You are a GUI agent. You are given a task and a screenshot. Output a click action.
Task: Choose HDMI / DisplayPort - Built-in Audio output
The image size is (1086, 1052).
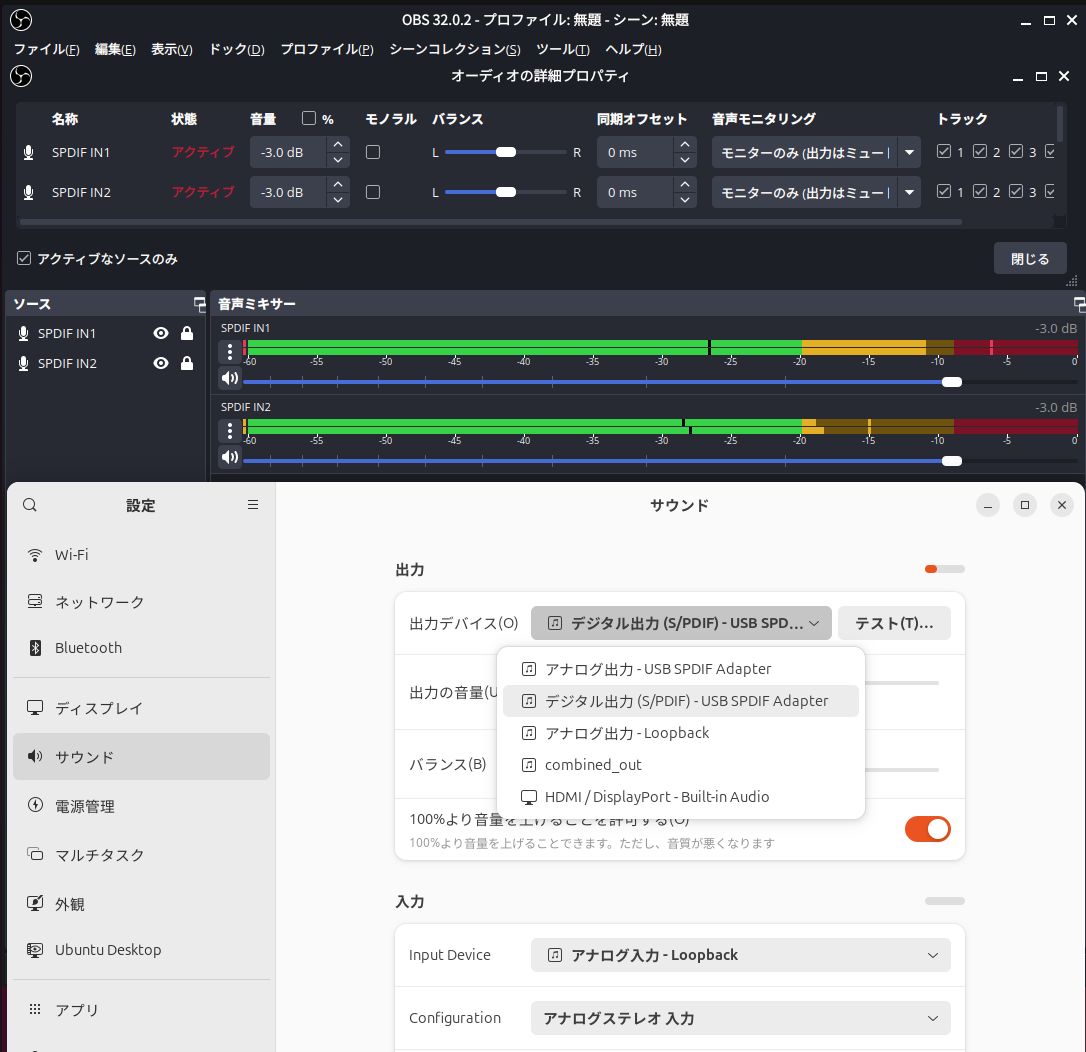click(x=681, y=796)
